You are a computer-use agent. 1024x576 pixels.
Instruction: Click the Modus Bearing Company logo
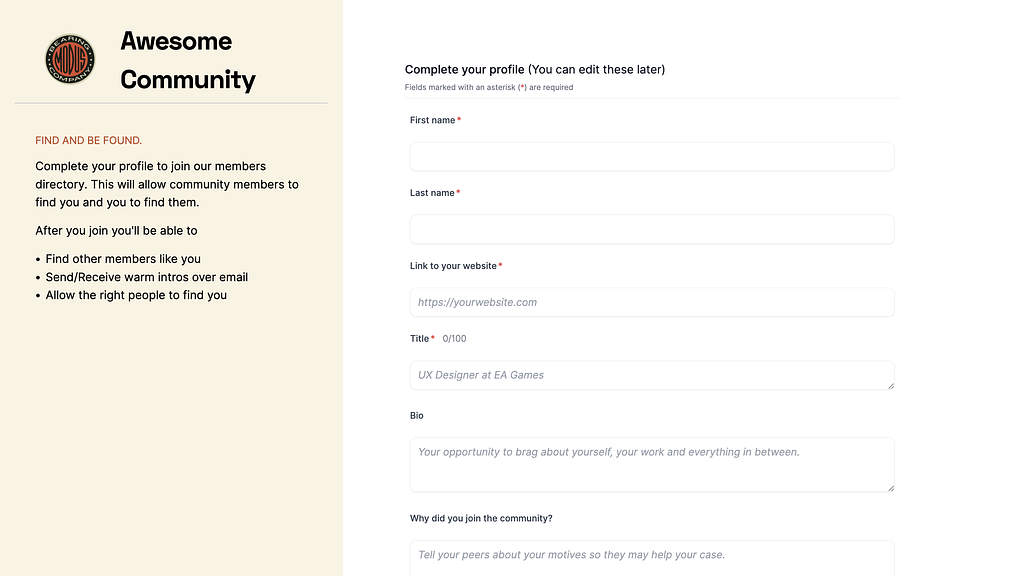(70, 59)
